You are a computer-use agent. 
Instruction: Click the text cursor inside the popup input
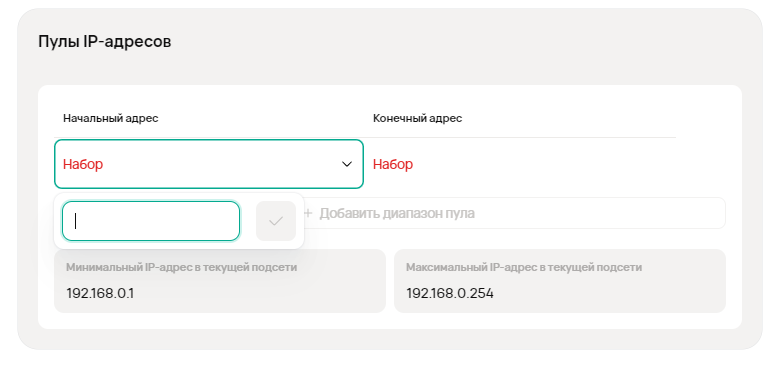point(76,221)
